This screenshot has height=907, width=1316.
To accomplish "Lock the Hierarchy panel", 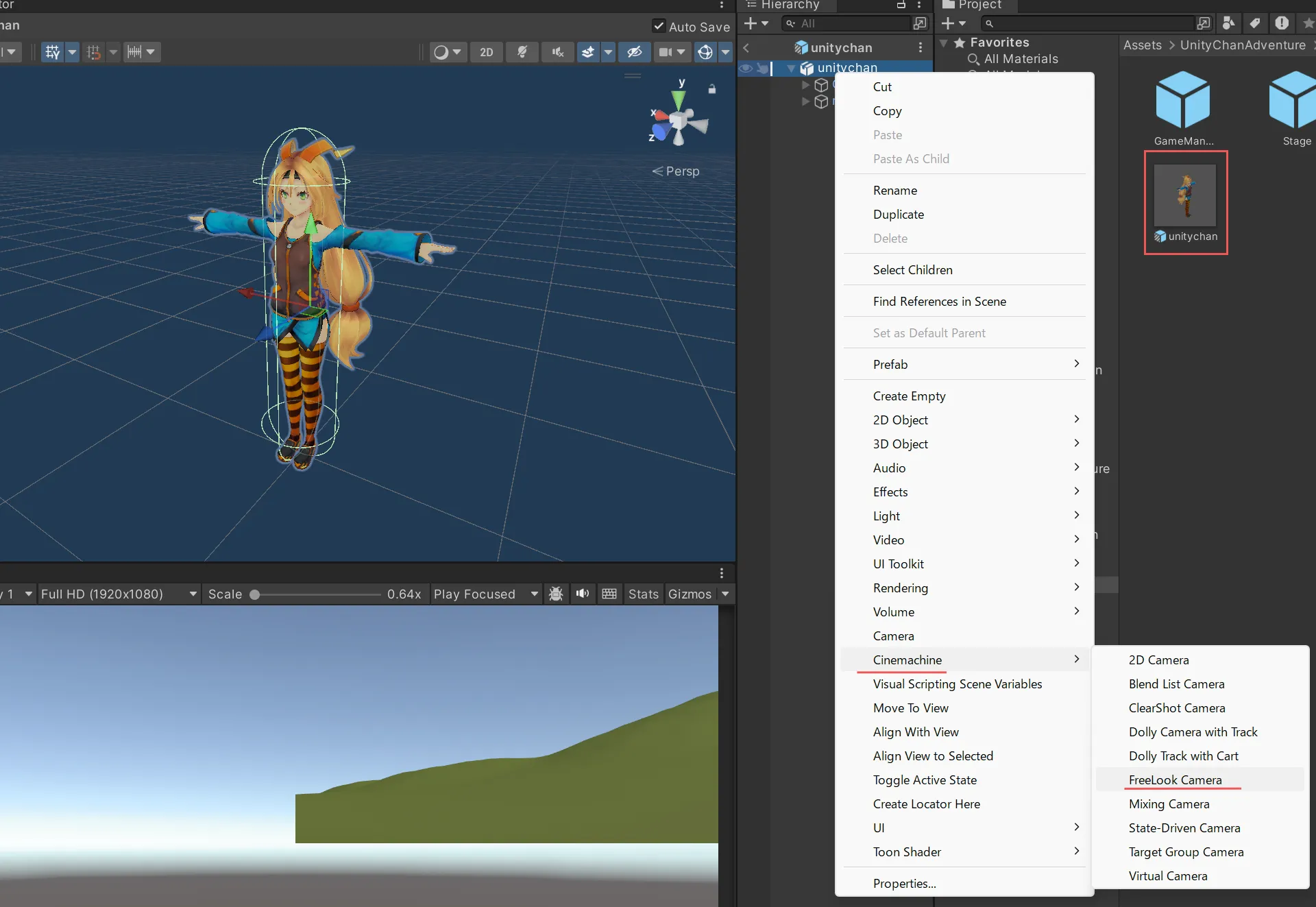I will 901,5.
